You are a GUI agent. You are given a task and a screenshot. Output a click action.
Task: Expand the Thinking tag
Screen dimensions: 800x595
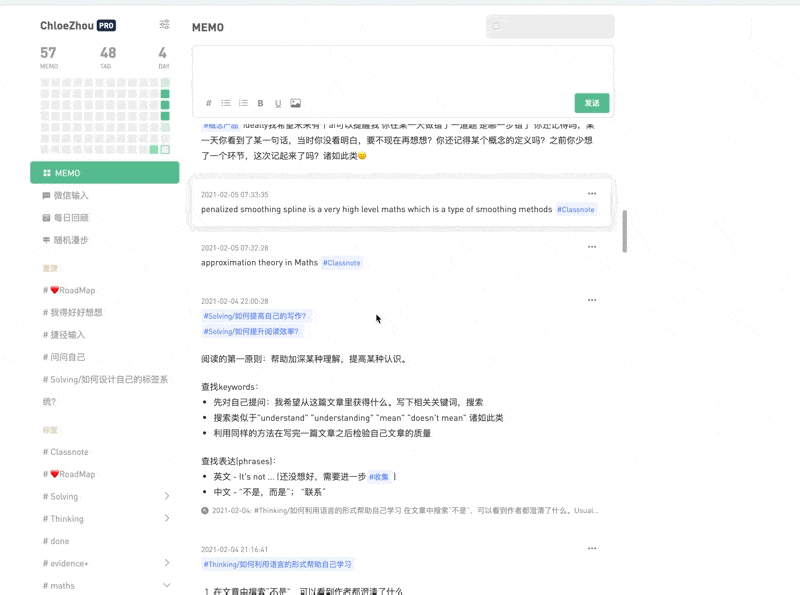[167, 518]
